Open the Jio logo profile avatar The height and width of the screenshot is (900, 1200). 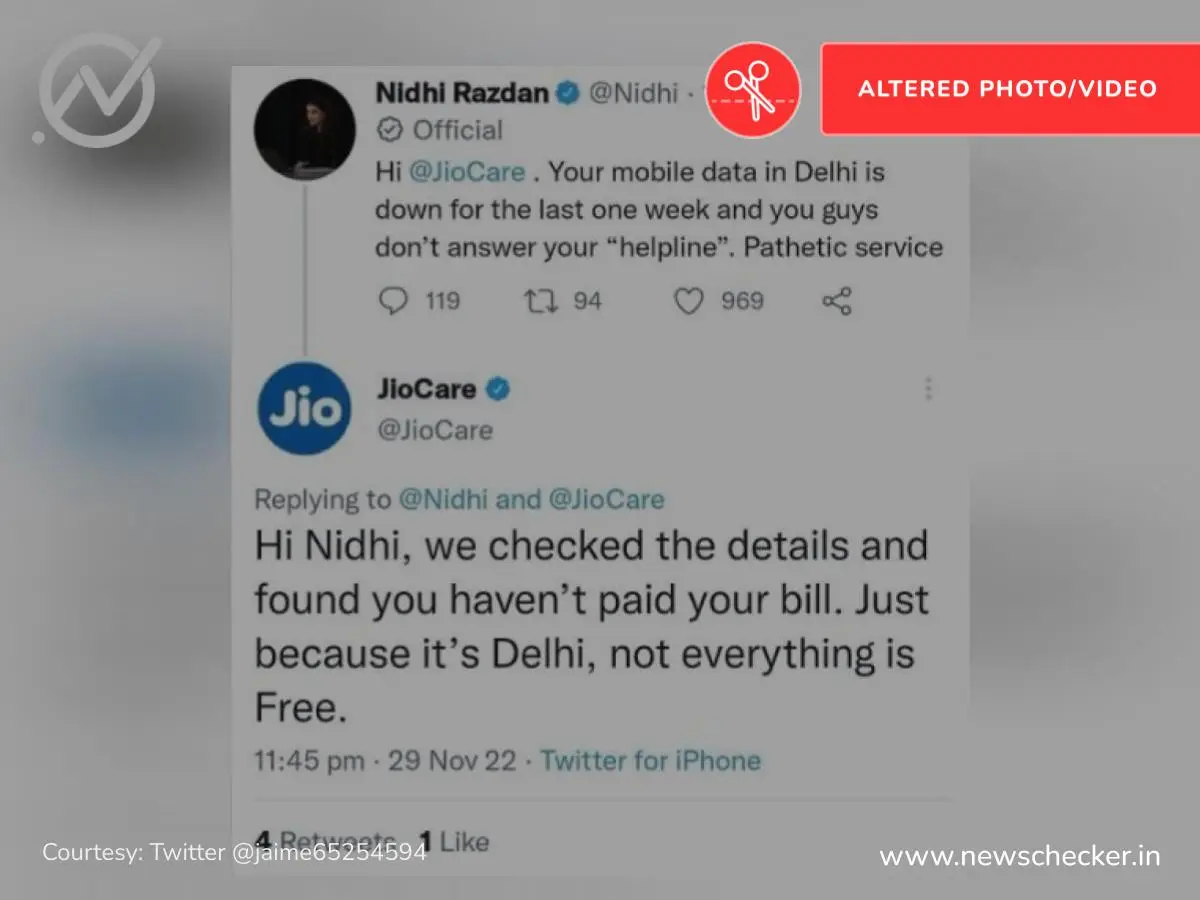pos(304,408)
